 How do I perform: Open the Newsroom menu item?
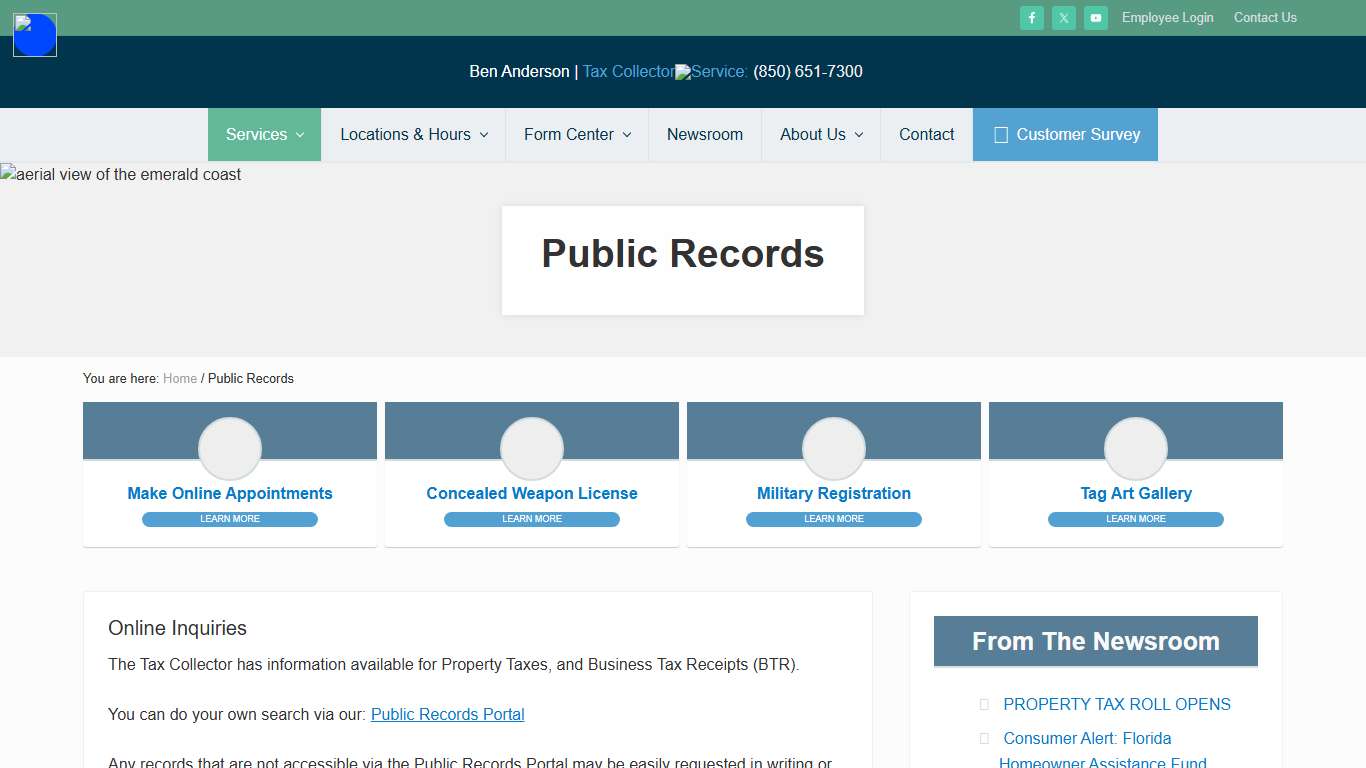pos(704,134)
